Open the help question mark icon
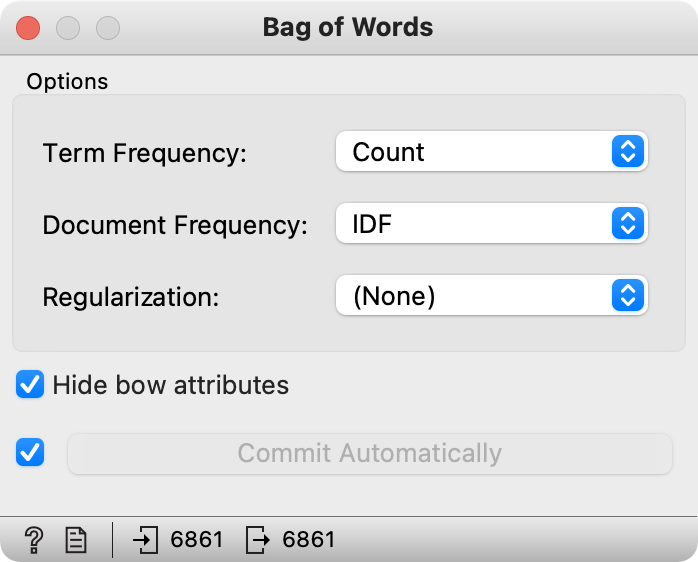Viewport: 698px width, 562px height. pyautogui.click(x=35, y=540)
